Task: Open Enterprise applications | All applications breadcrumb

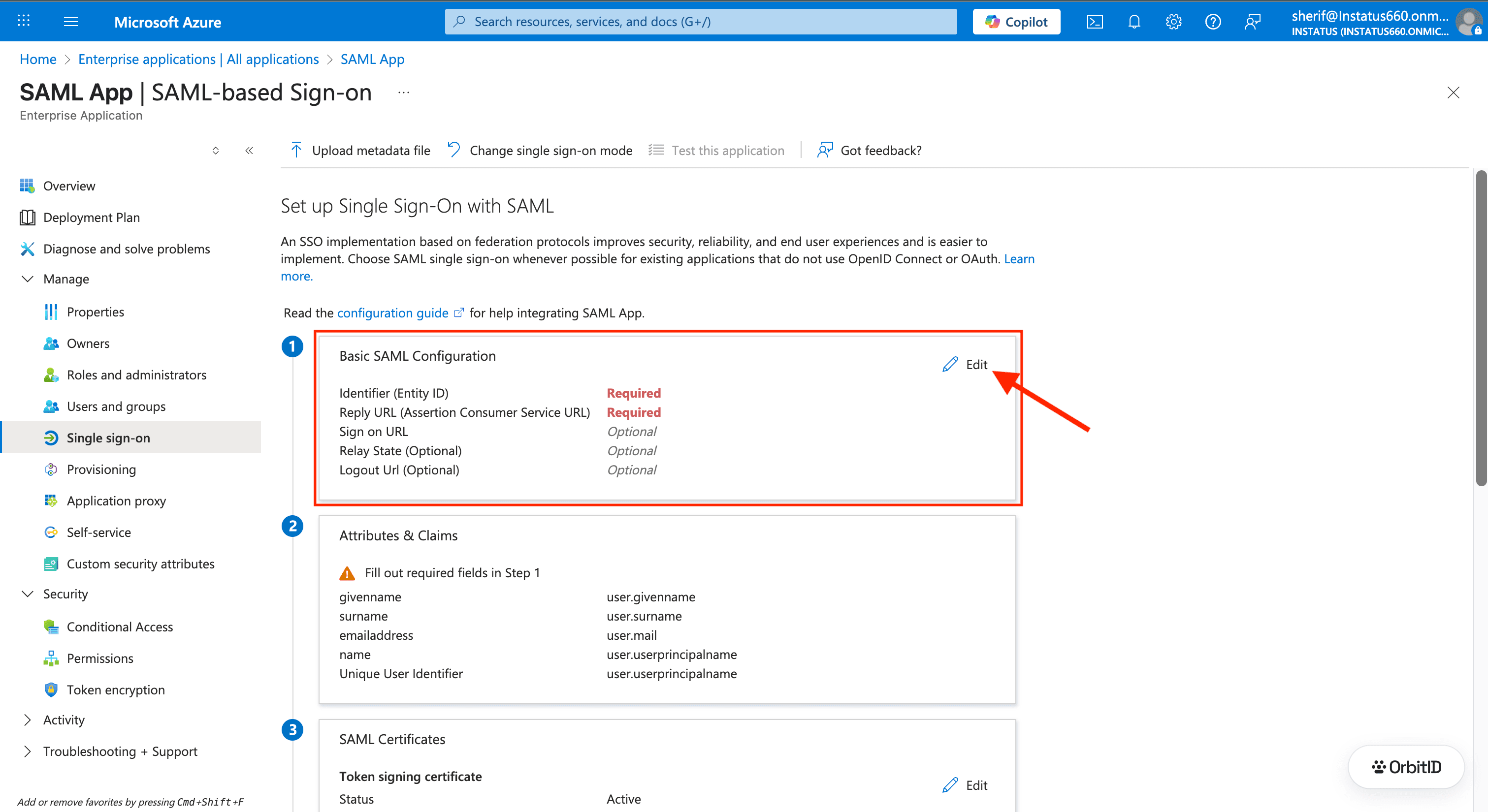Action: (198, 59)
